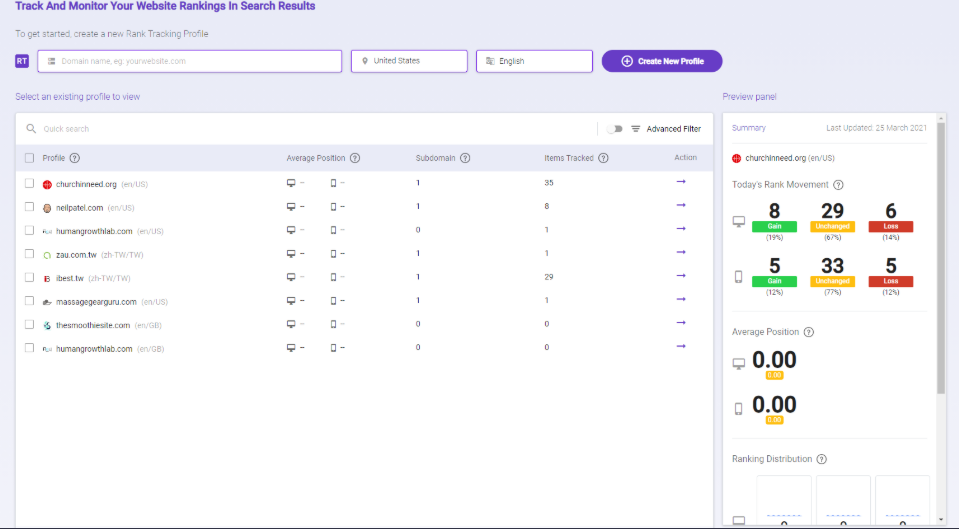
Task: Open zau.com.tw profile link
Action: (x=76, y=255)
